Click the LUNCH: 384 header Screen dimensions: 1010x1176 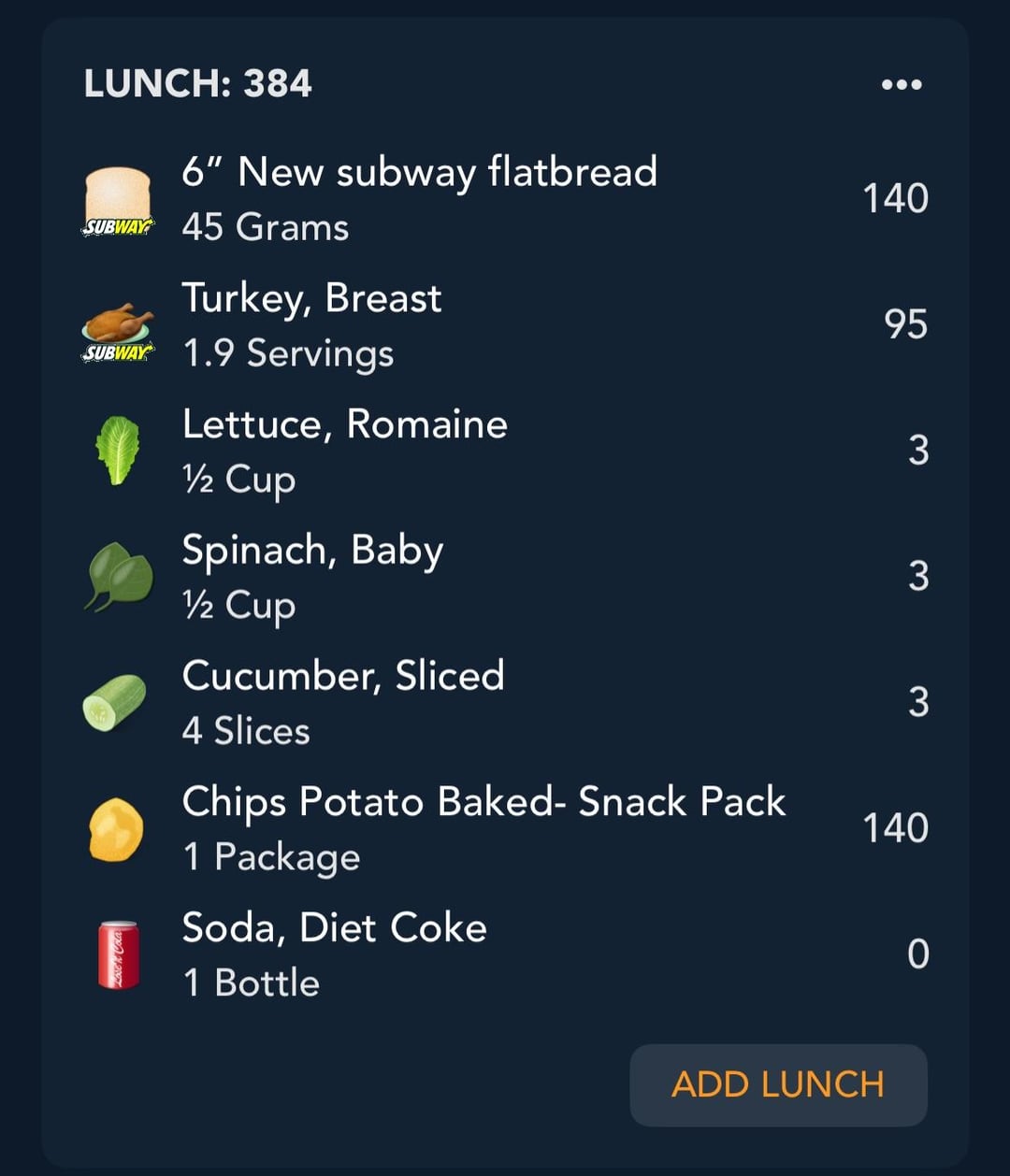coord(197,84)
